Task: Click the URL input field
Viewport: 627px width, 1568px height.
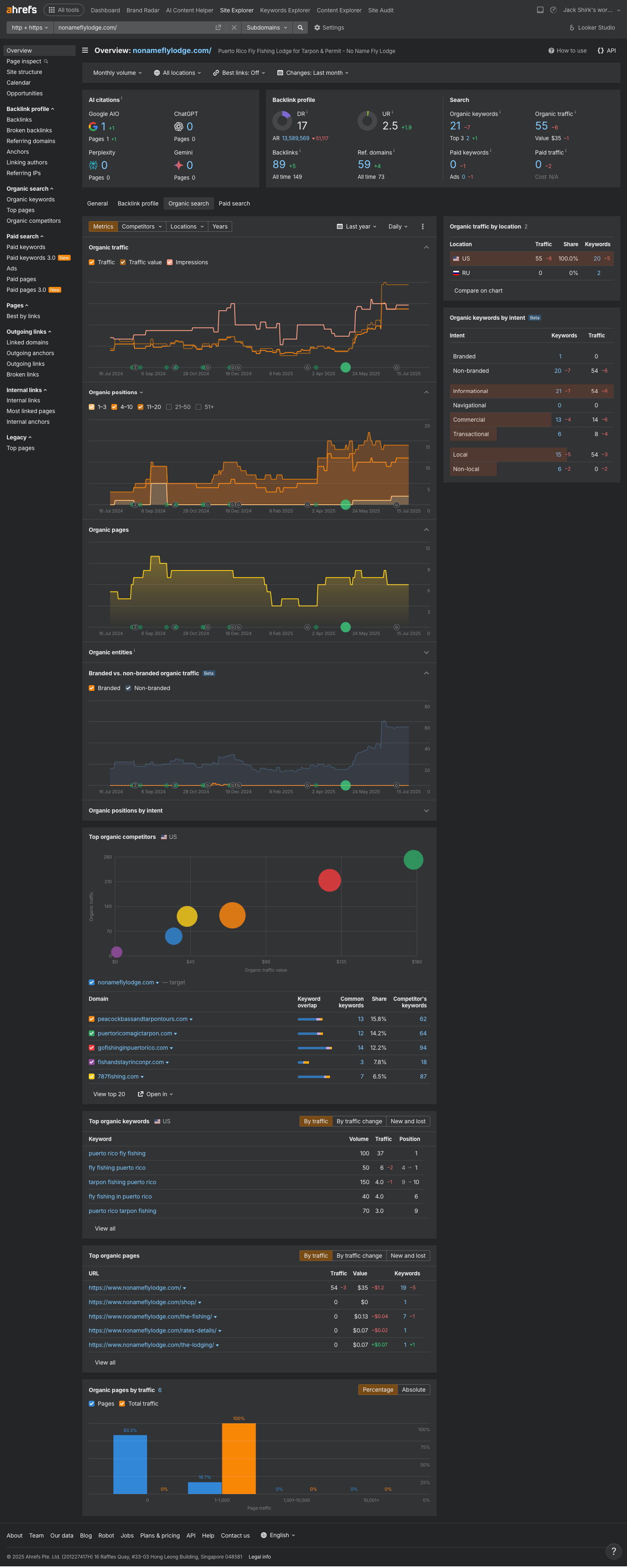Action: coord(134,28)
